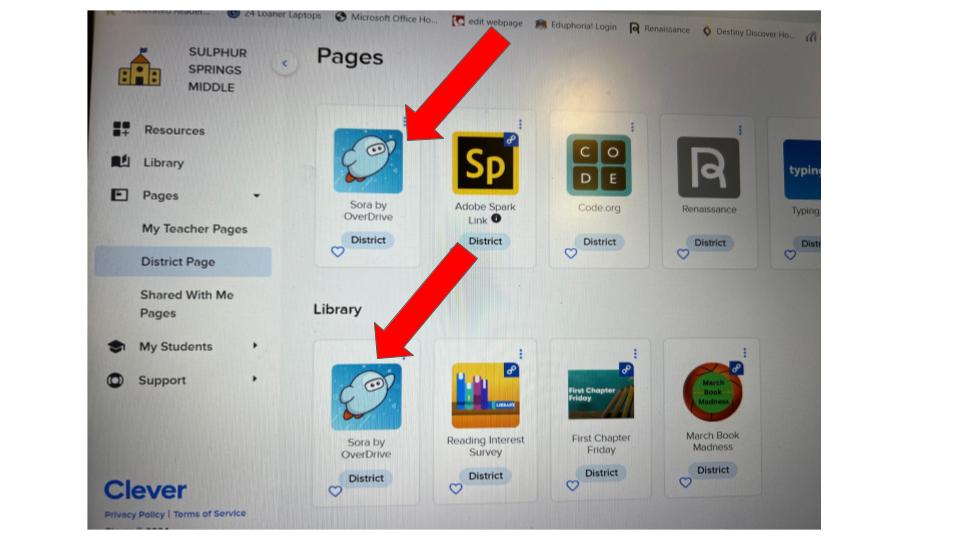
Task: Launch the Code.org app tile
Action: coord(599,165)
